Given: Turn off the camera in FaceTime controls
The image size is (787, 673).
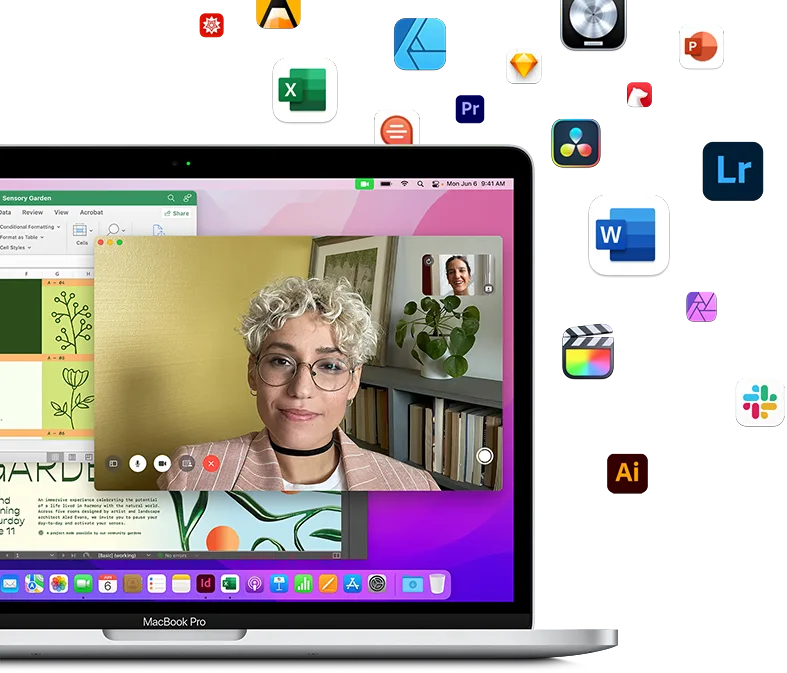Looking at the screenshot, I should 162,463.
